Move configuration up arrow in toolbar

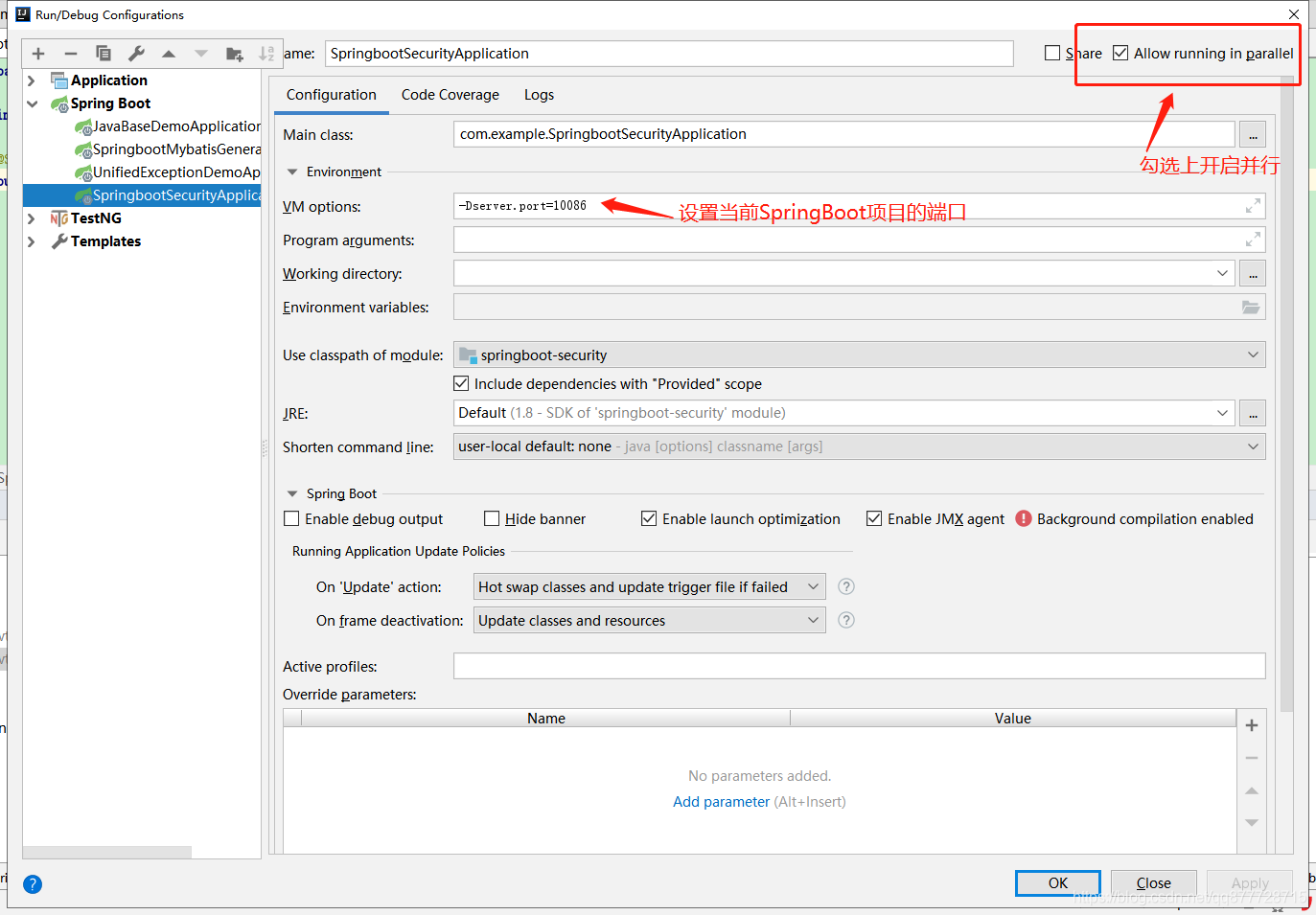169,54
